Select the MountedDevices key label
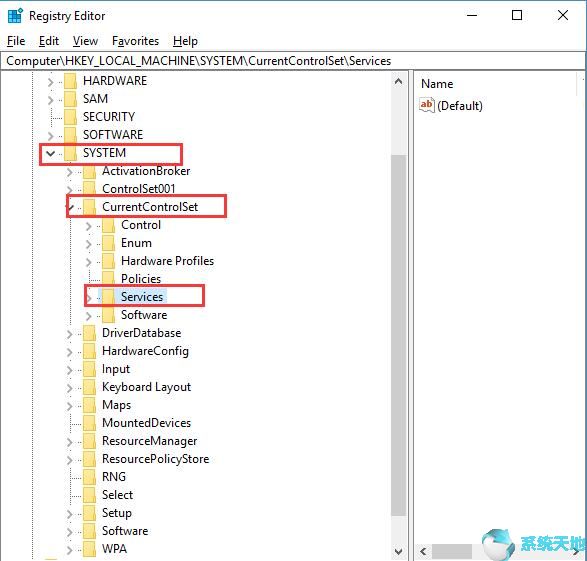This screenshot has width=587, height=561. pyautogui.click(x=146, y=423)
